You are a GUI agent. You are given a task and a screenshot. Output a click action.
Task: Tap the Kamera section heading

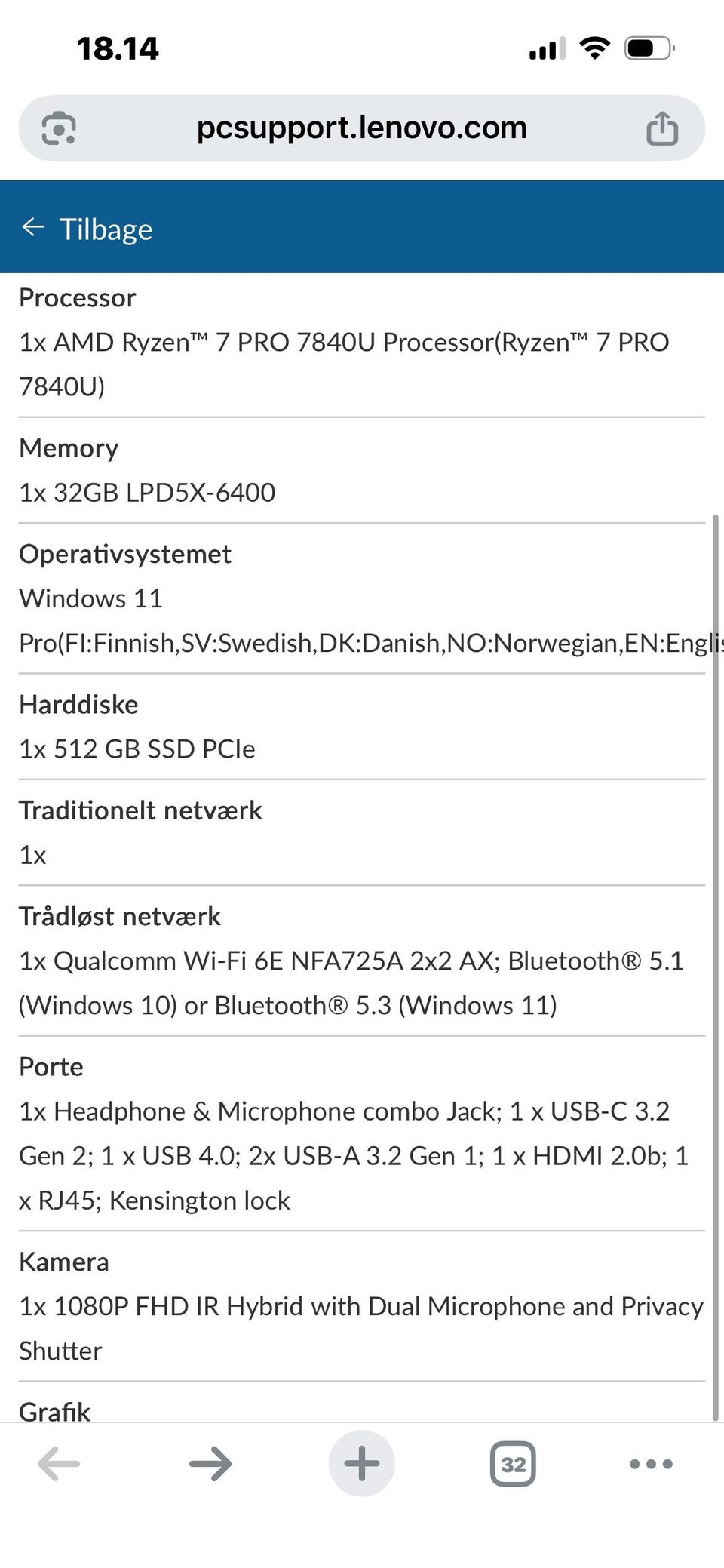click(64, 1262)
